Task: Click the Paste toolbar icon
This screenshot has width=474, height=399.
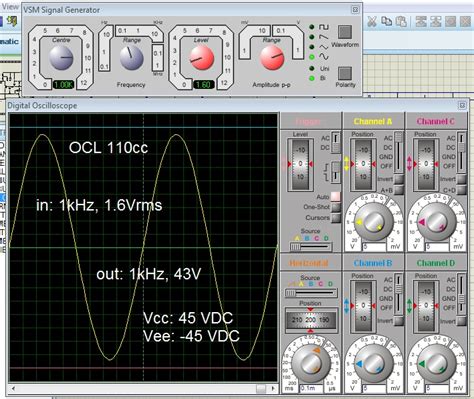Action: point(401,21)
